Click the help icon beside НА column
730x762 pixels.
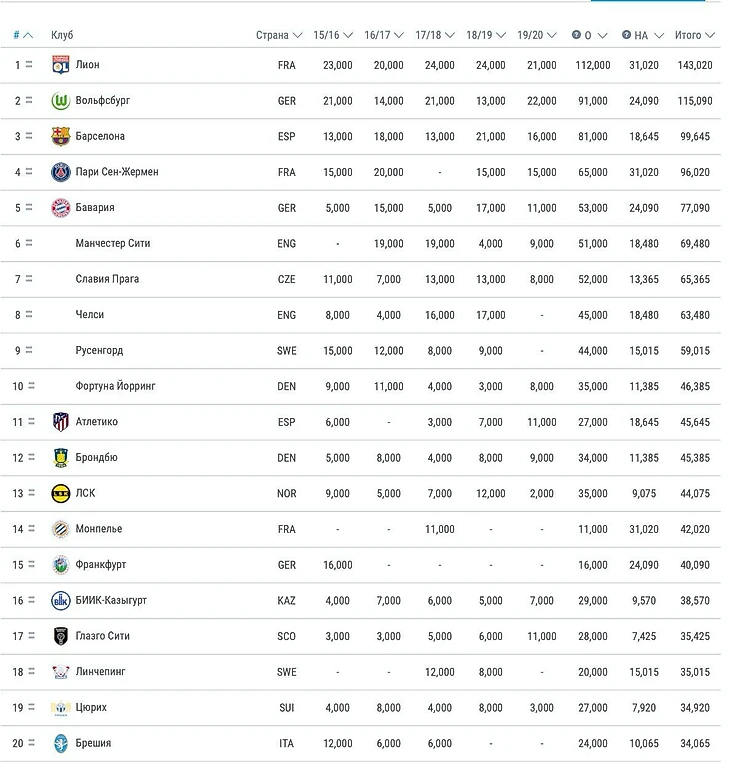tap(626, 35)
